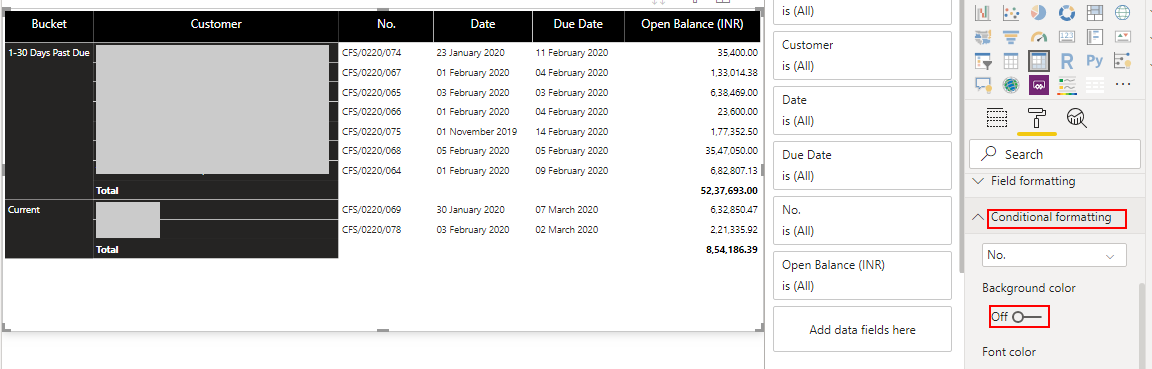Choose the funnel chart visualization icon
This screenshot has width=1152, height=369.
(x=1010, y=37)
